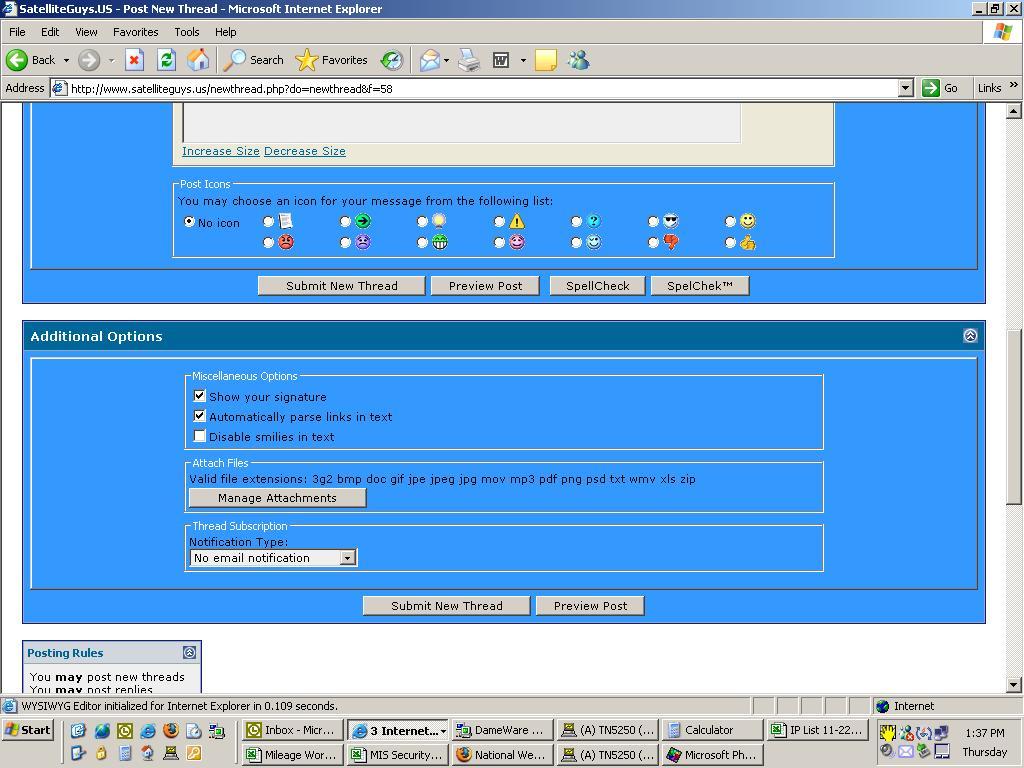Select the angry red face post icon radio
The width and height of the screenshot is (1024, 768).
tap(268, 243)
